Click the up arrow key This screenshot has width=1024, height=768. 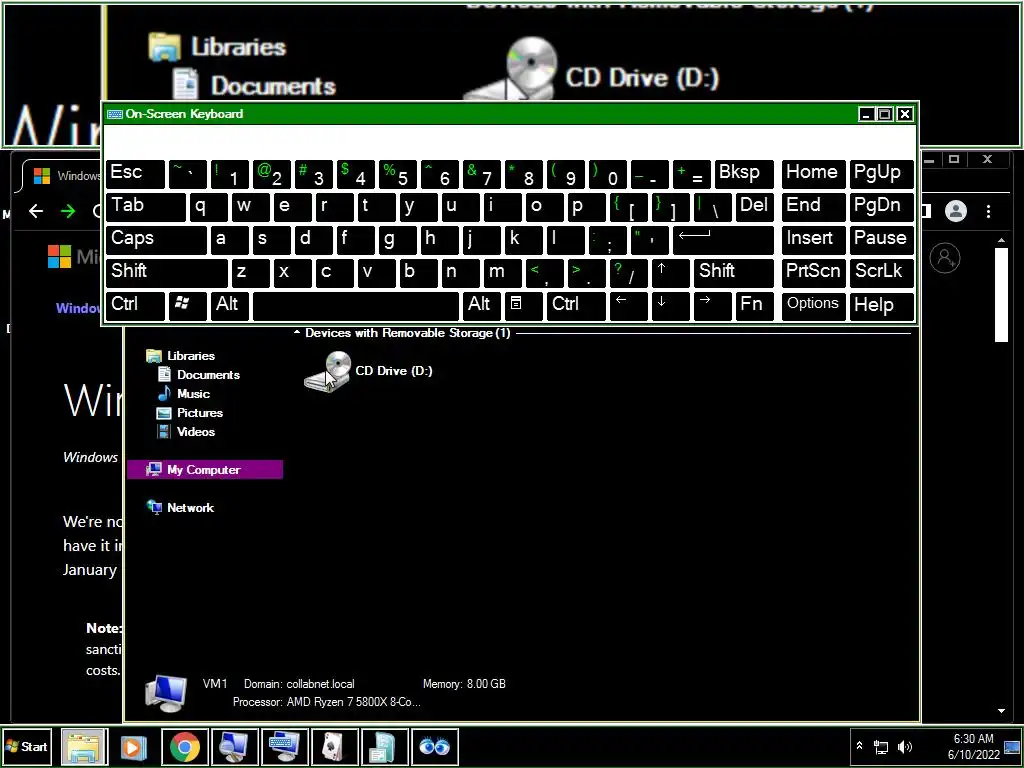[671, 272]
